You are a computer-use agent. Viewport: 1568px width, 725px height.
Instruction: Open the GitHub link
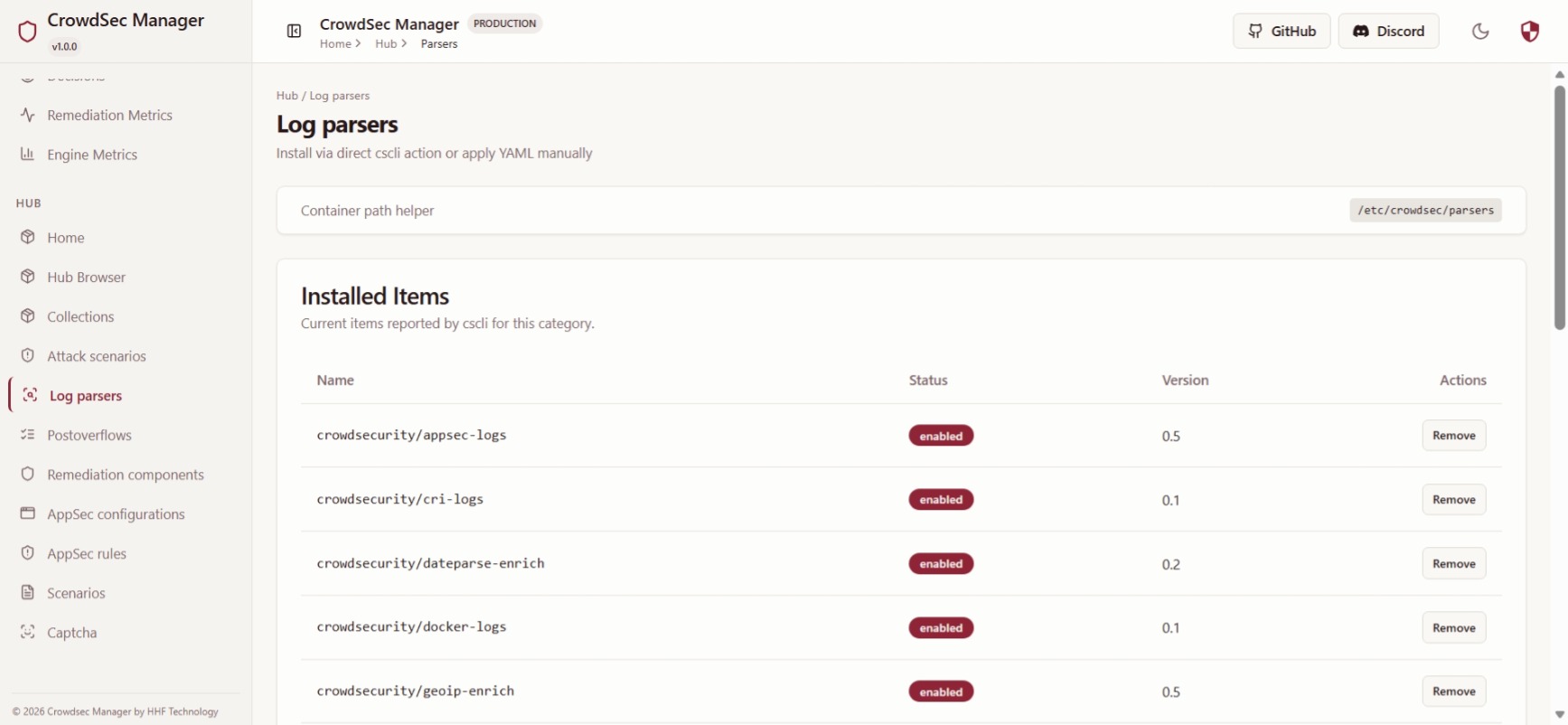coord(1282,31)
